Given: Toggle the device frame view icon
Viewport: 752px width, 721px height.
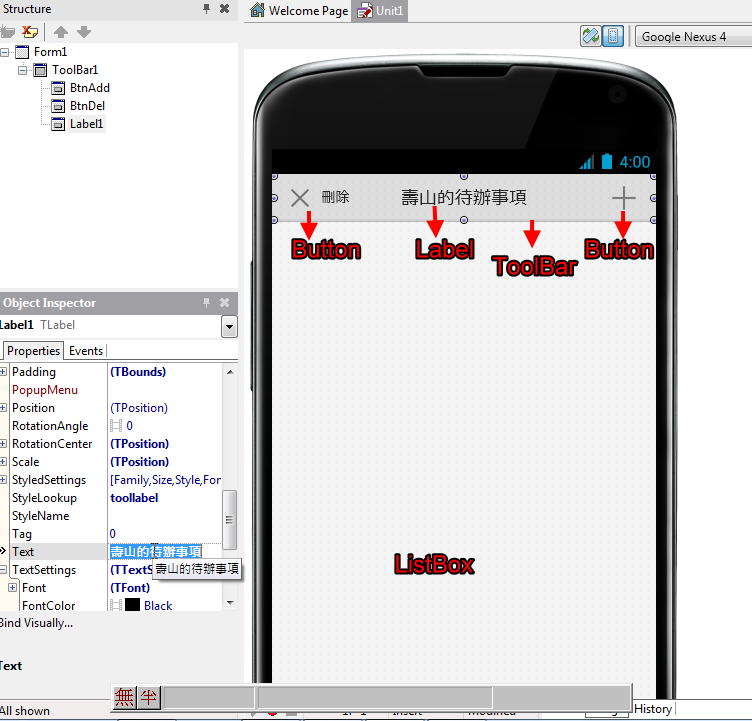Looking at the screenshot, I should 613,36.
